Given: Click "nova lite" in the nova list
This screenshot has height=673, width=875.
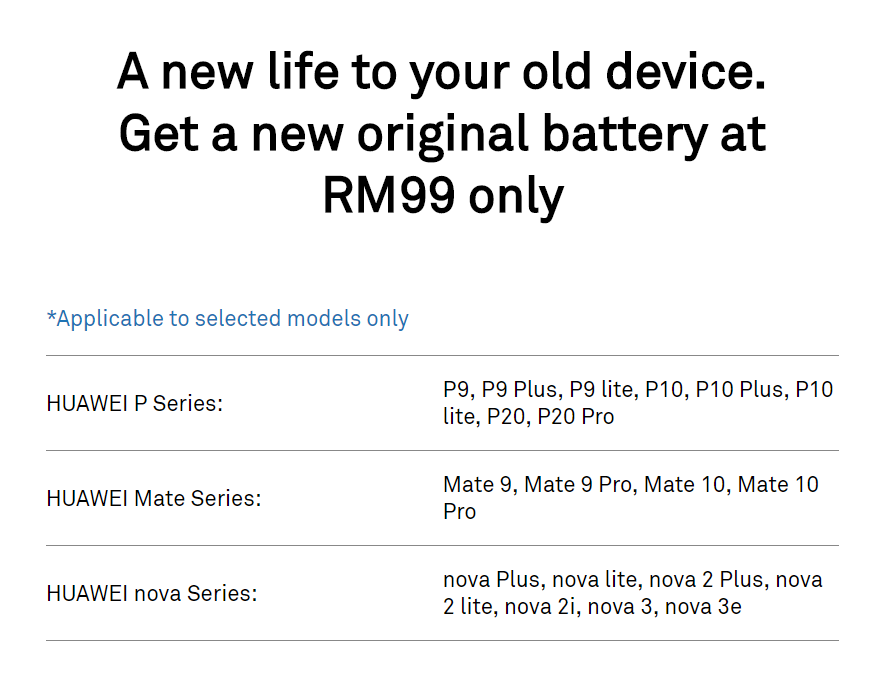Looking at the screenshot, I should (x=597, y=580).
